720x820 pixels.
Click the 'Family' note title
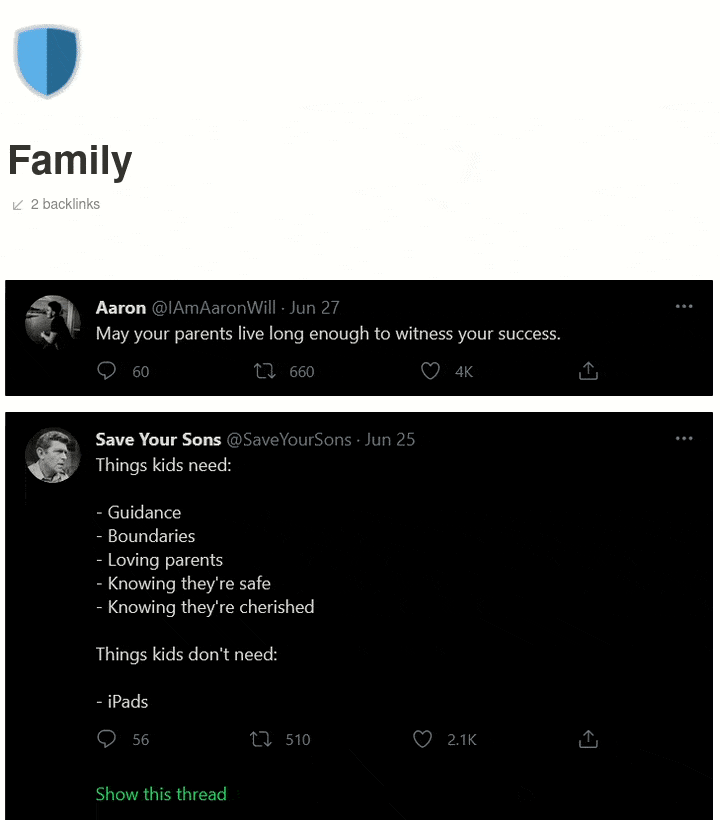click(x=69, y=160)
